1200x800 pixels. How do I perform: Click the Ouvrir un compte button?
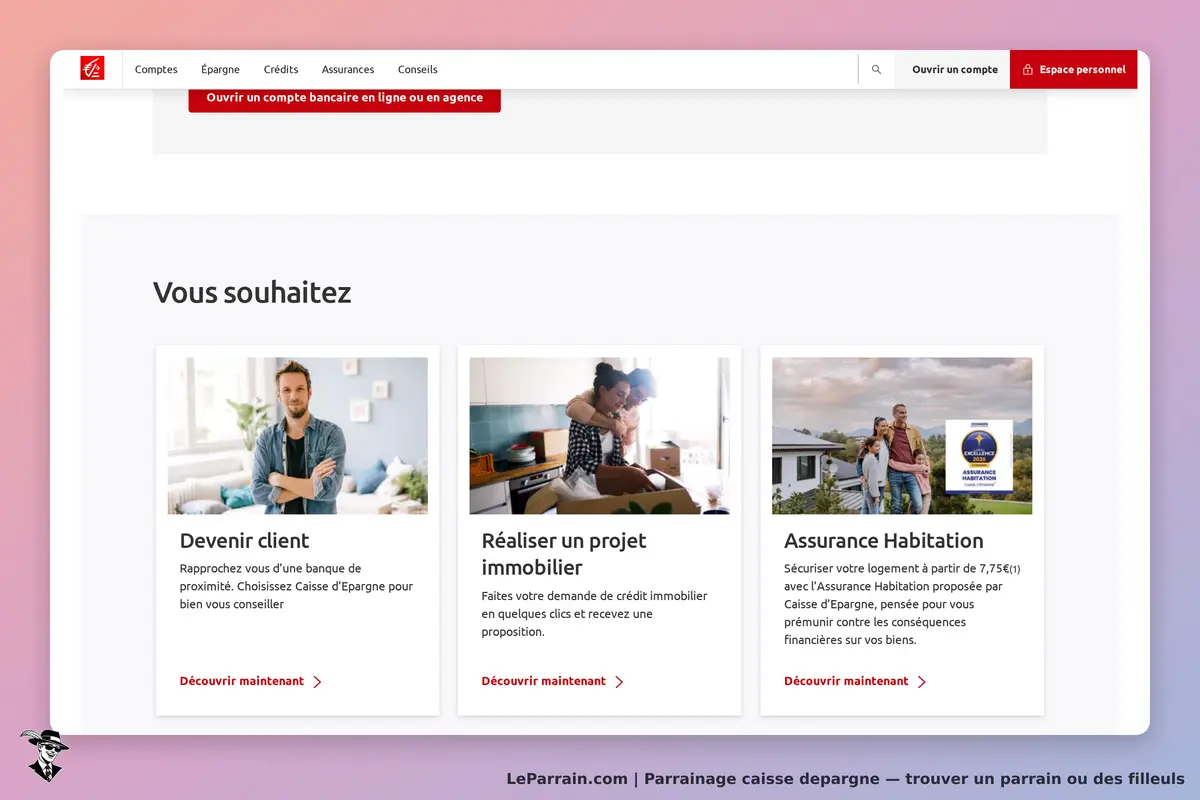[x=955, y=70]
